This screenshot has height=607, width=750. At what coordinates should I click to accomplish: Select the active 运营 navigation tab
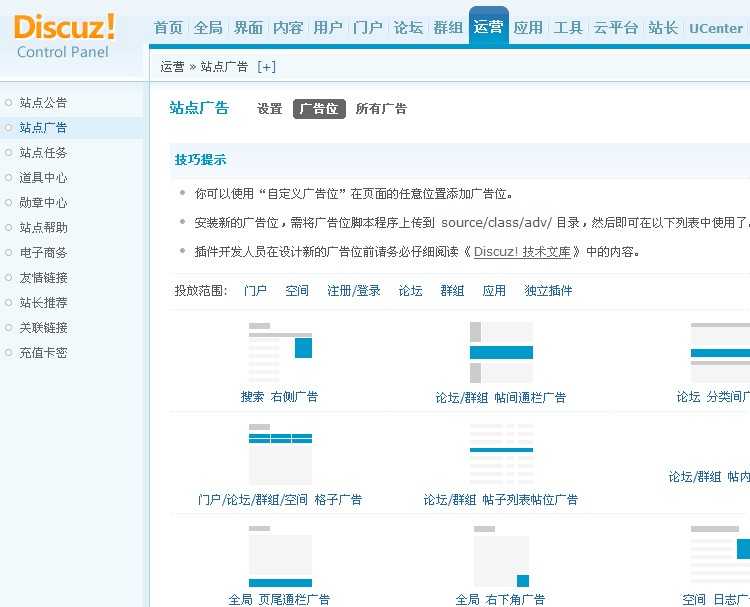[488, 27]
